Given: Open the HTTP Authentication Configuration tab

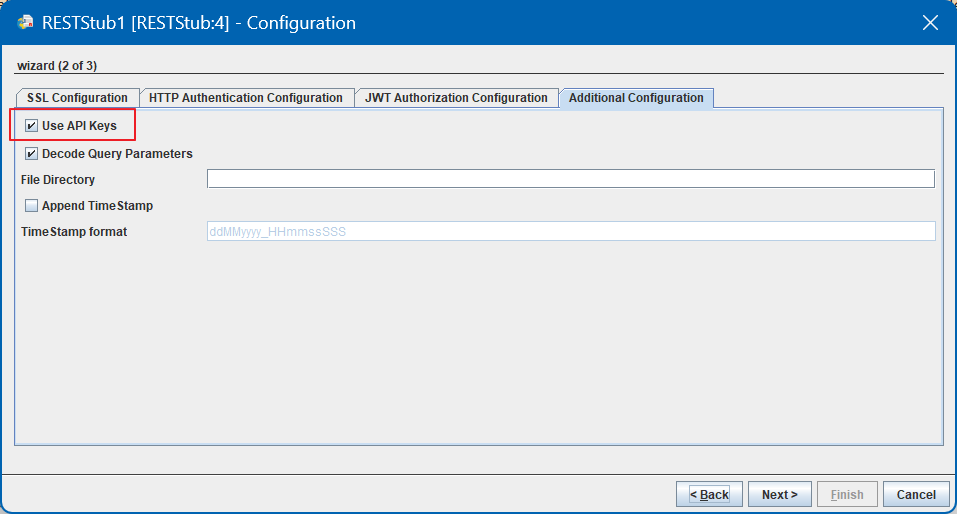Looking at the screenshot, I should point(245,98).
